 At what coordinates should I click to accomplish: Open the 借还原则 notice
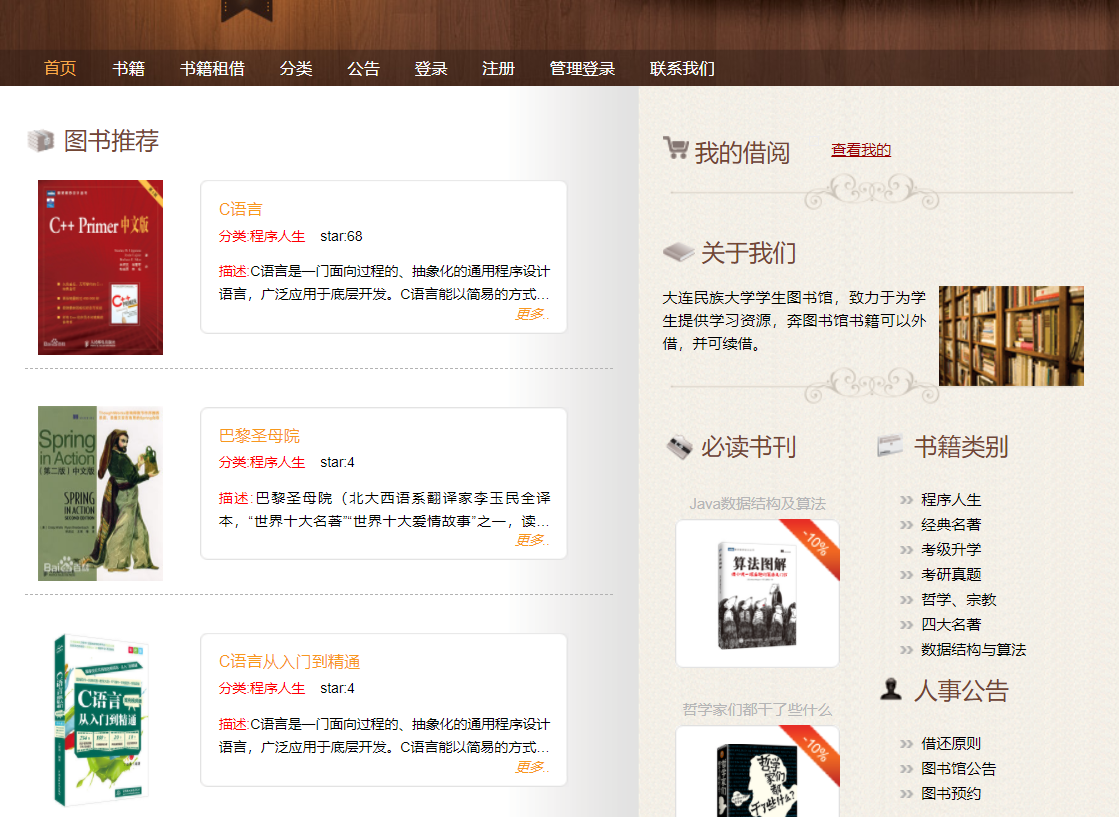(951, 744)
